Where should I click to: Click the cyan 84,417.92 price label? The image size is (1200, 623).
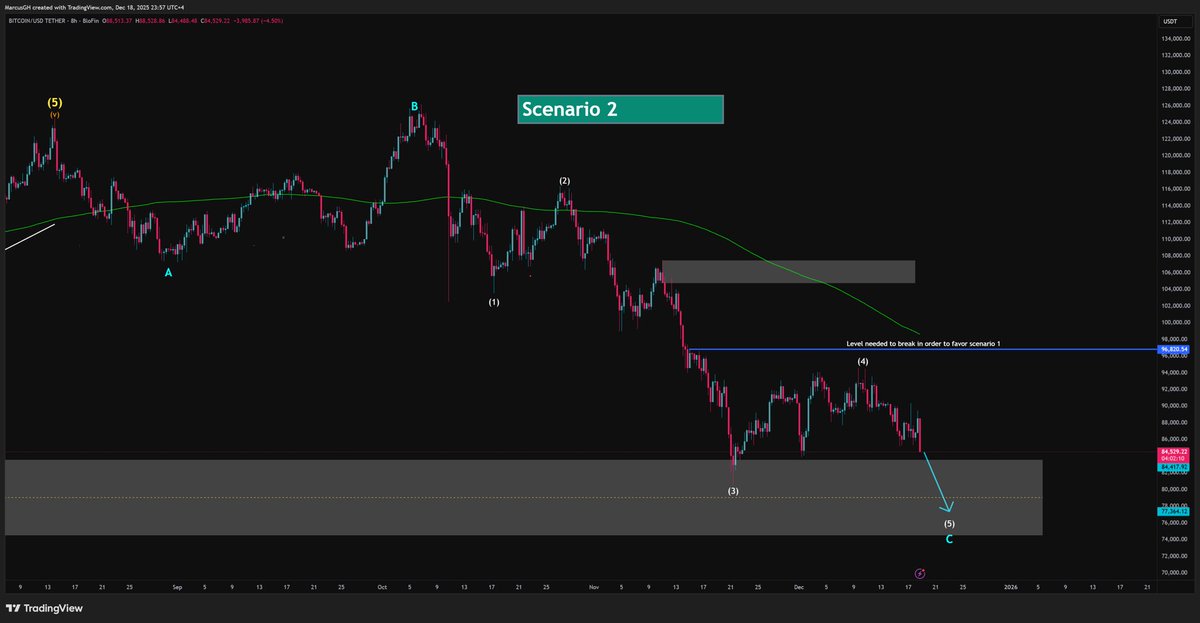tap(1173, 467)
